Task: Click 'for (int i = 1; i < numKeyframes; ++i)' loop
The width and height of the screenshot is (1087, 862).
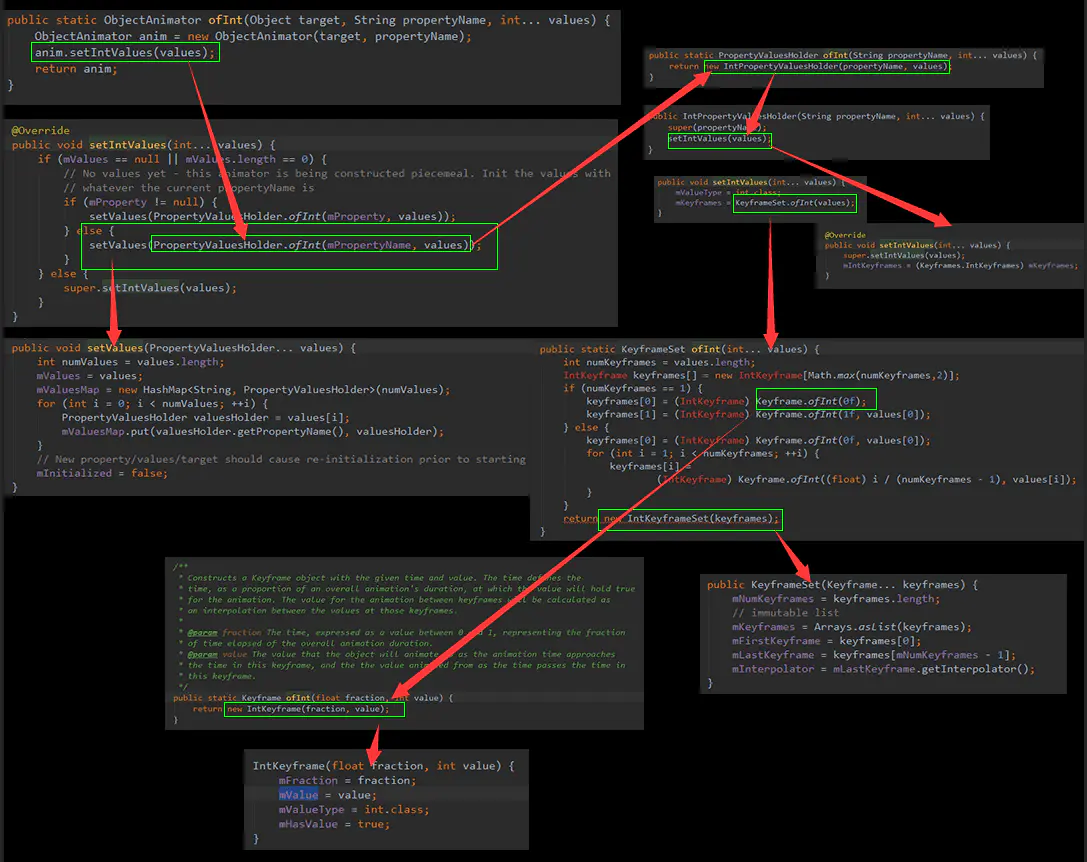Action: [x=703, y=454]
